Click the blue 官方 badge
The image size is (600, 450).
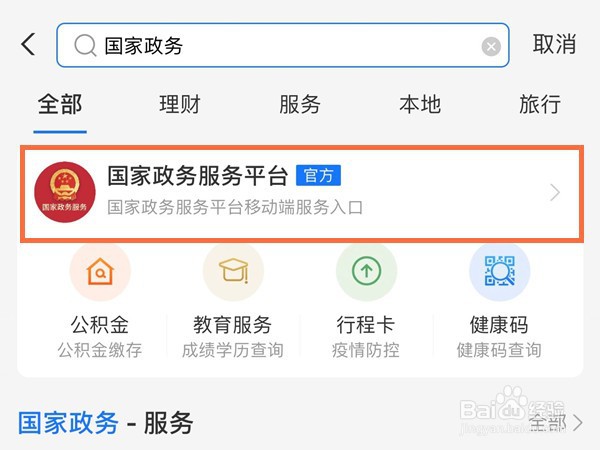pyautogui.click(x=318, y=176)
